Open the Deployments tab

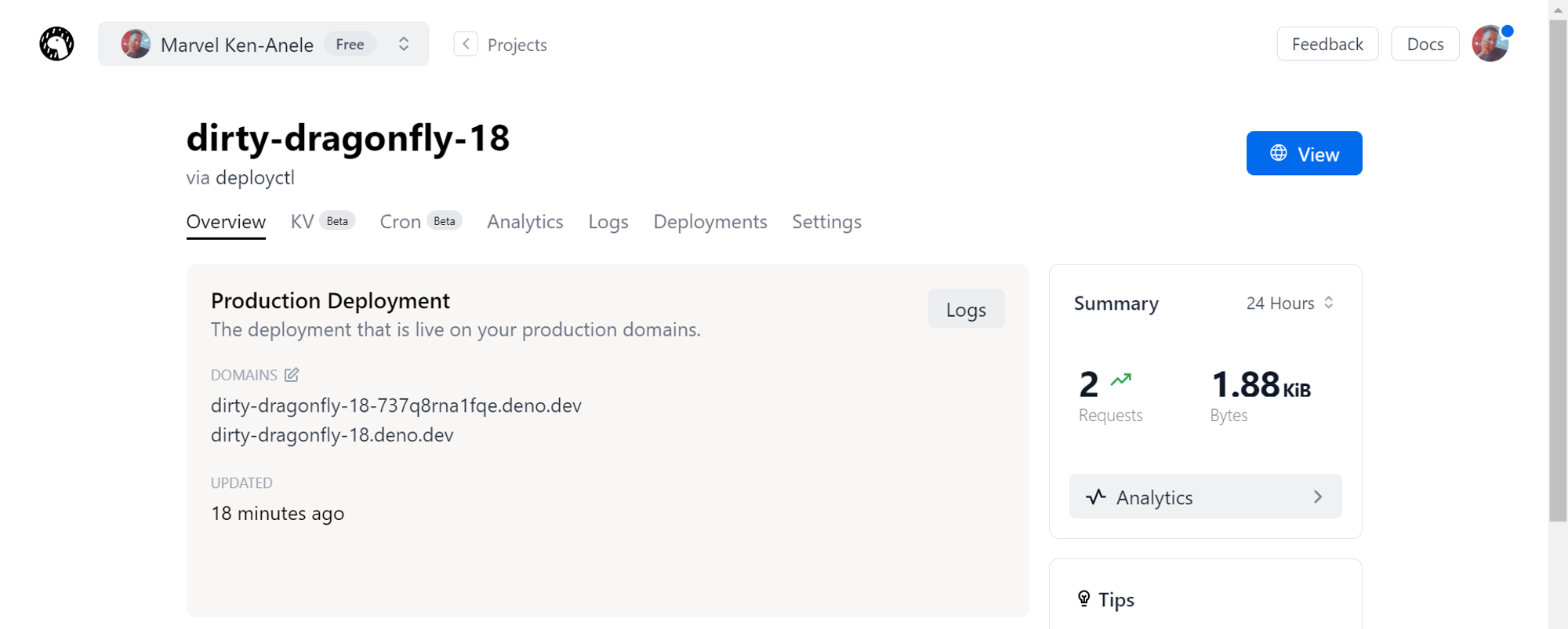[710, 222]
